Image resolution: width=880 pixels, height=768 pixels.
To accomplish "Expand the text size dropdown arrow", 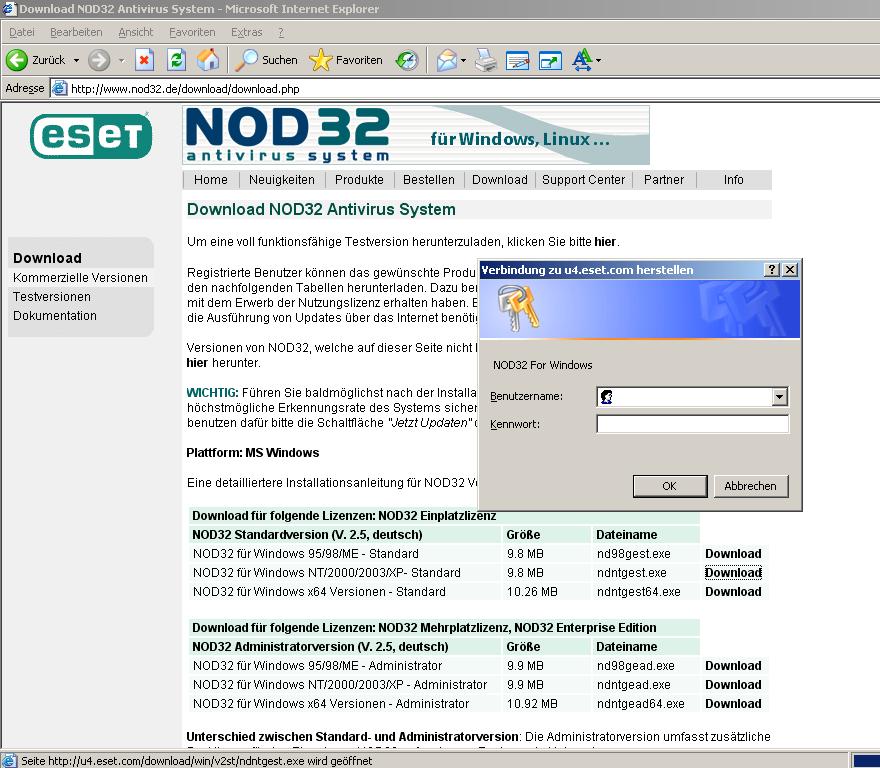I will point(598,60).
